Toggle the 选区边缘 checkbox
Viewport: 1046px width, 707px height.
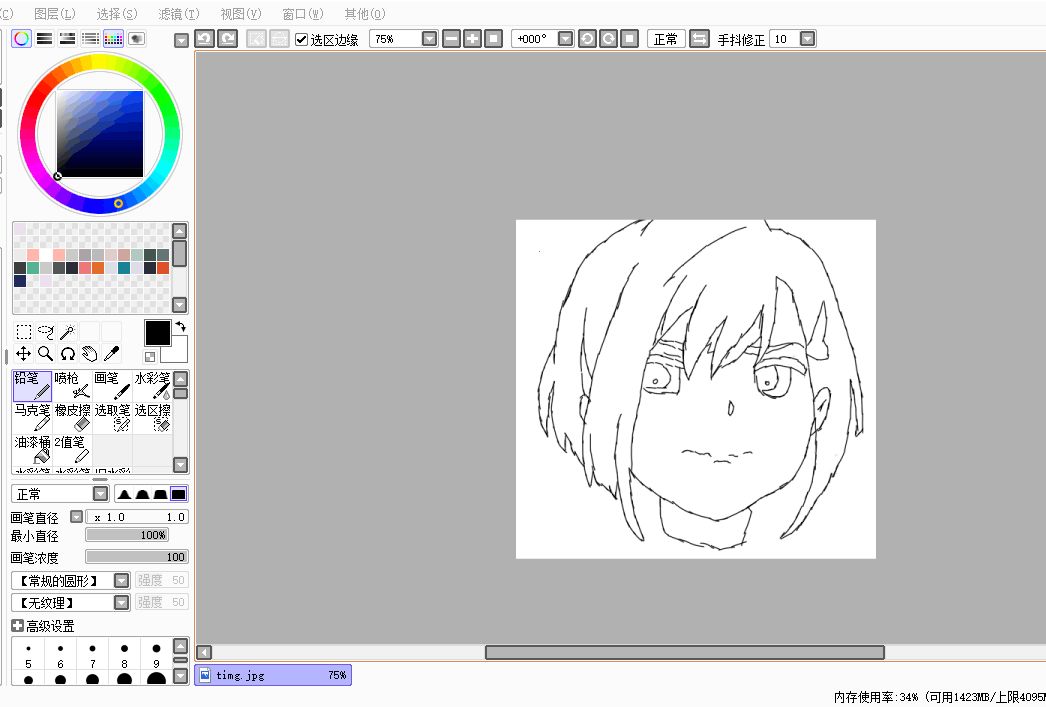tap(301, 39)
